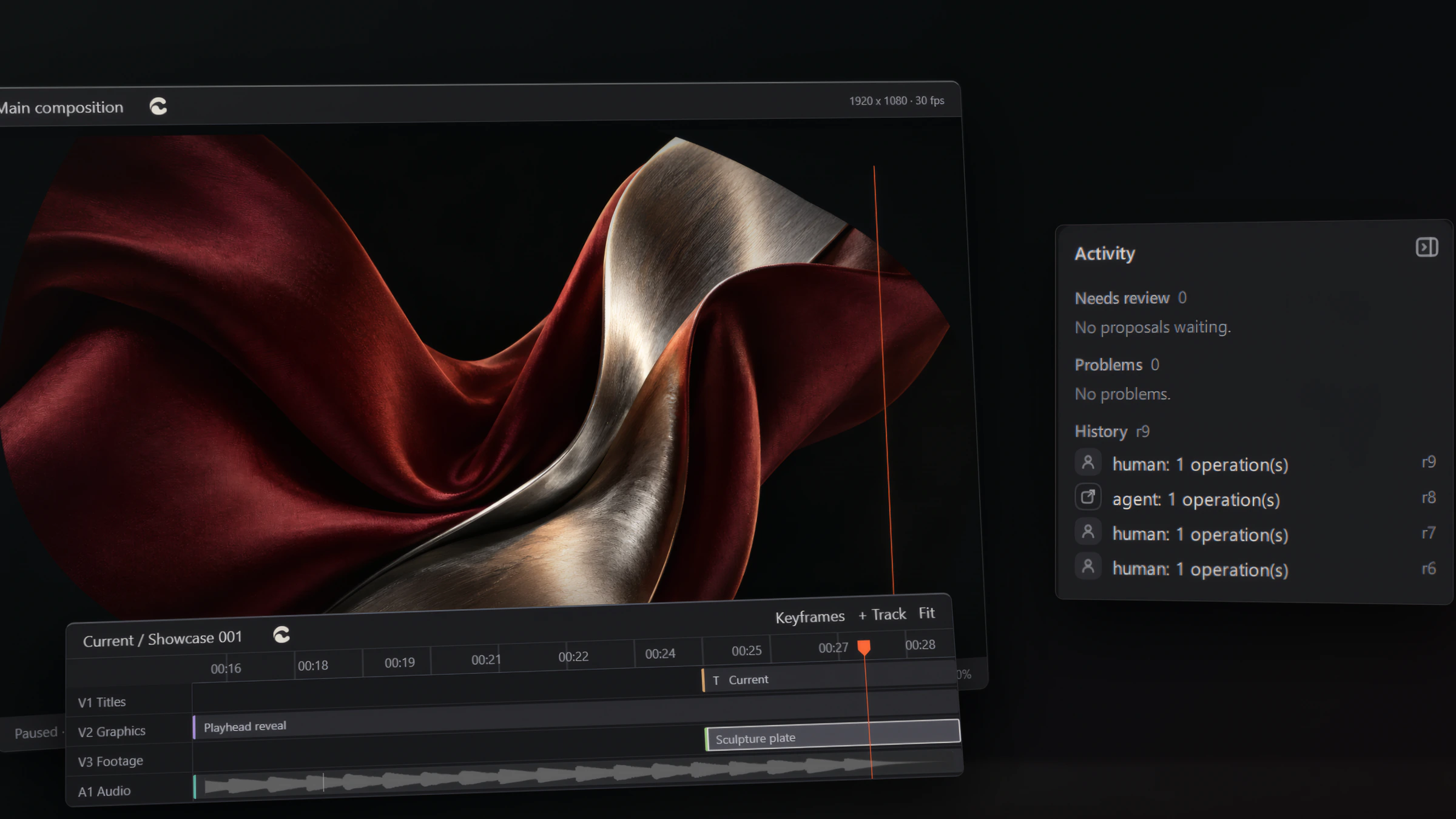
Task: Select the Sculpture plate clip
Action: coord(832,735)
